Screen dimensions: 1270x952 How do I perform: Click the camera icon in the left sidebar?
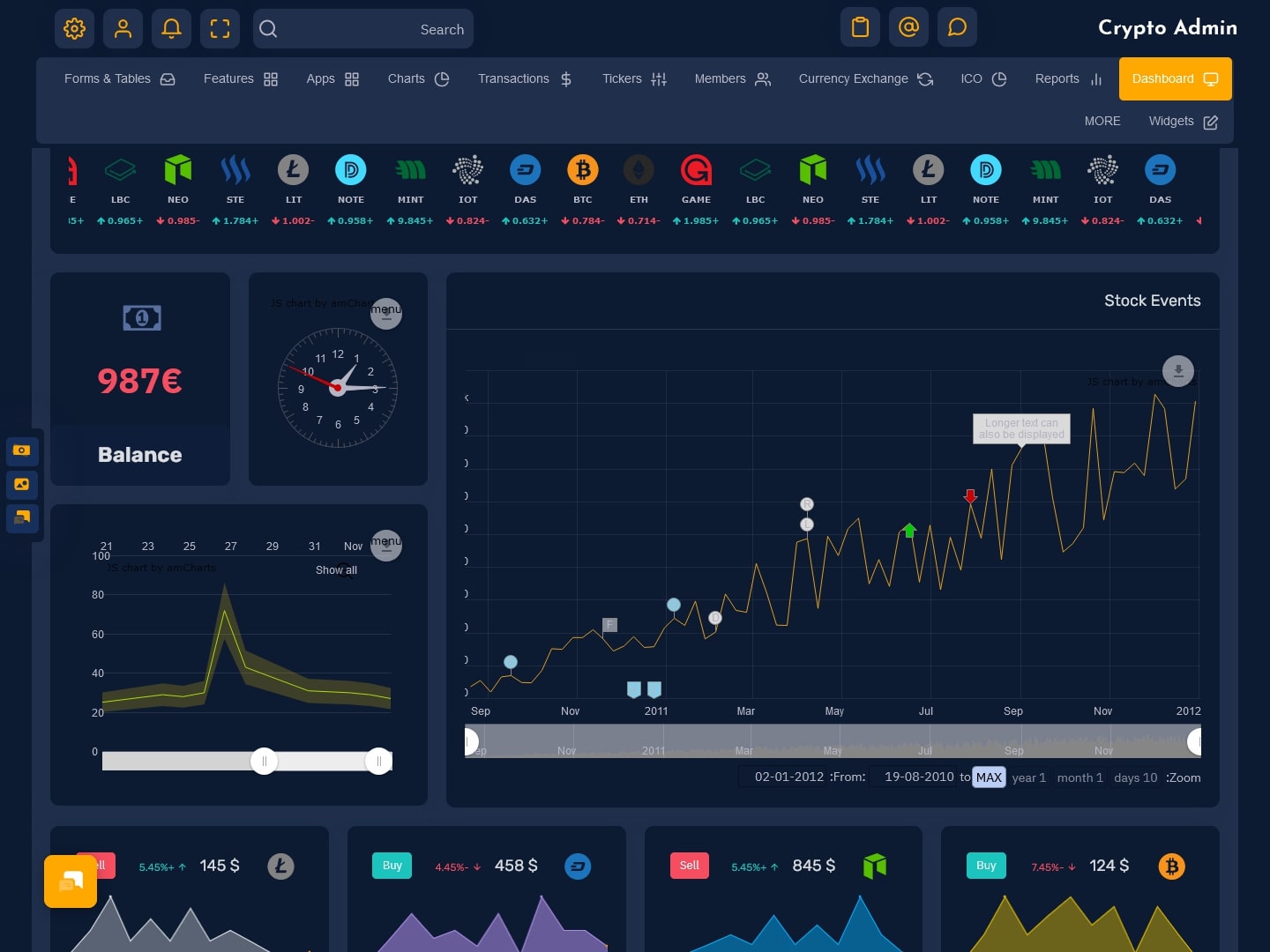point(22,451)
